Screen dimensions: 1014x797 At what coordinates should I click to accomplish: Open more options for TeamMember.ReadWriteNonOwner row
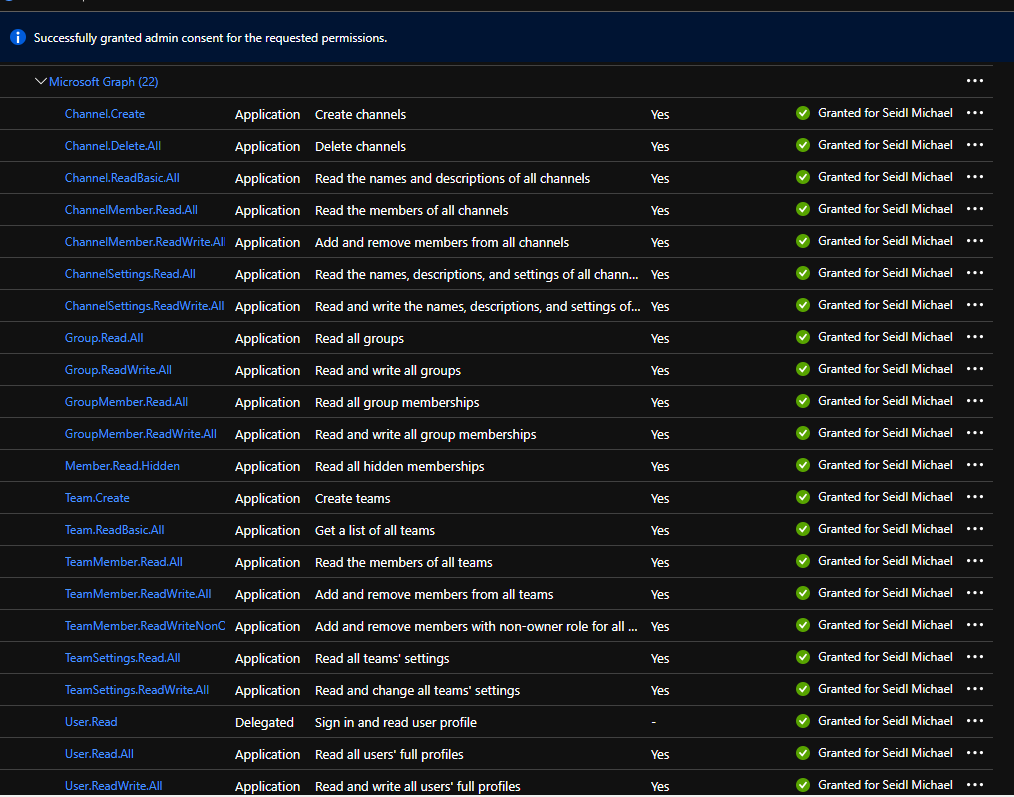(x=975, y=625)
